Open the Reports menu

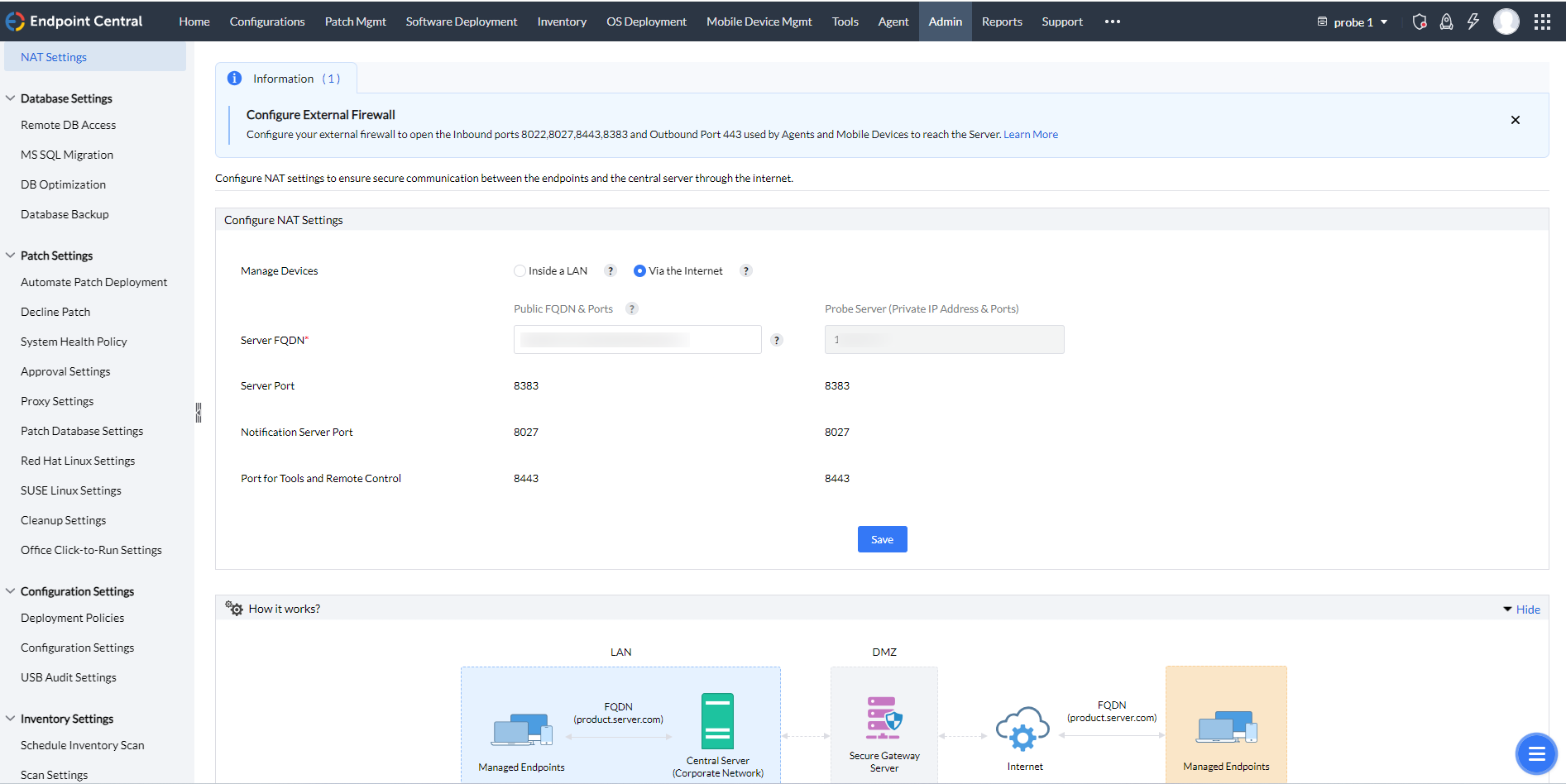point(1002,22)
